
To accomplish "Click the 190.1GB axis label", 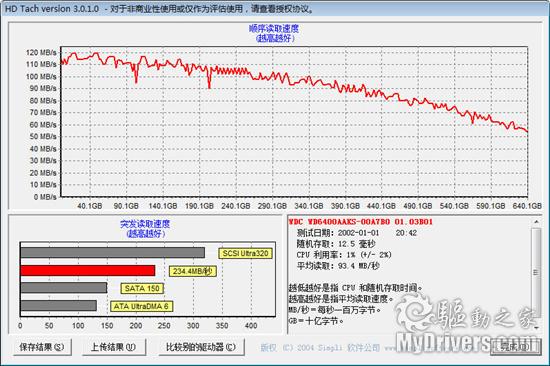I will point(199,206).
